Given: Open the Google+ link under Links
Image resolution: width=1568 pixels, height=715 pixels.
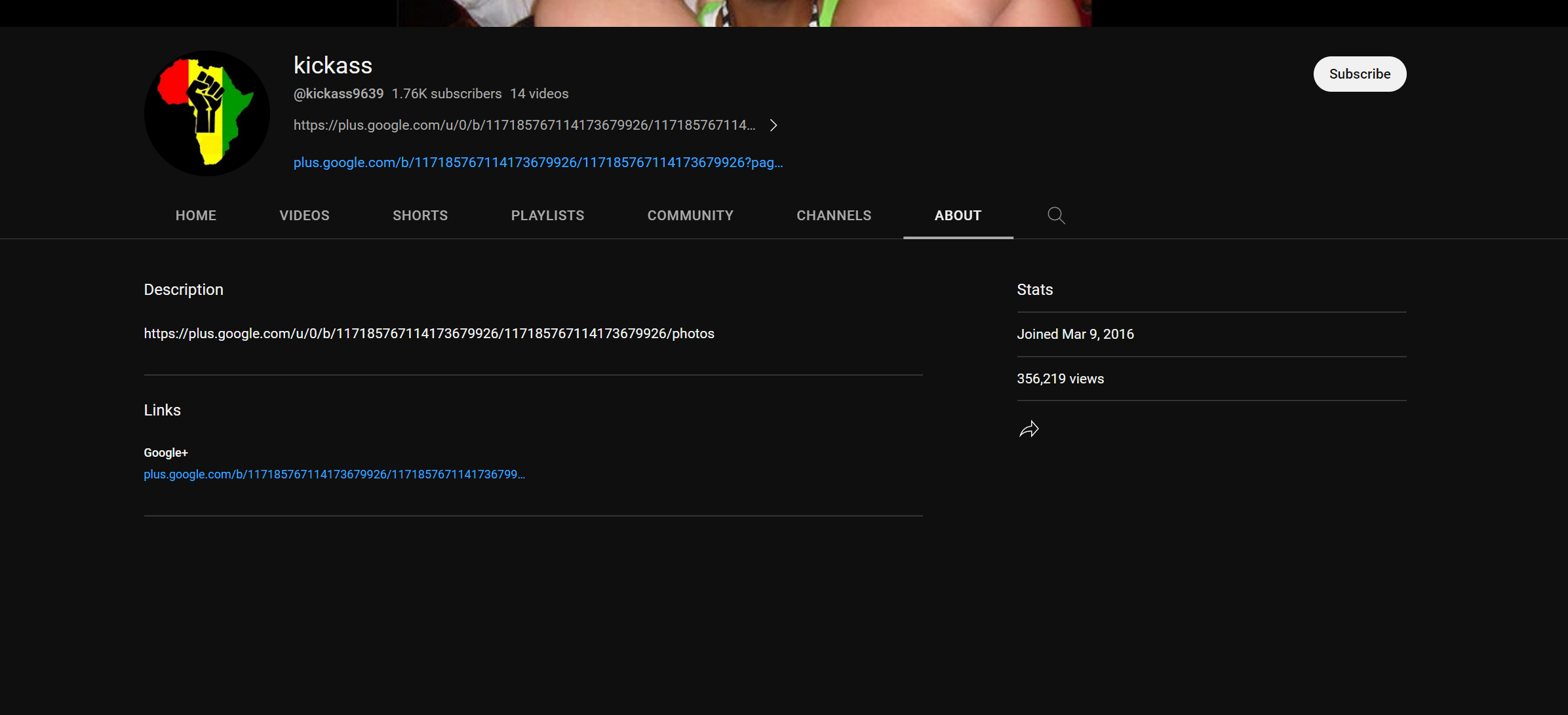Looking at the screenshot, I should pyautogui.click(x=334, y=474).
